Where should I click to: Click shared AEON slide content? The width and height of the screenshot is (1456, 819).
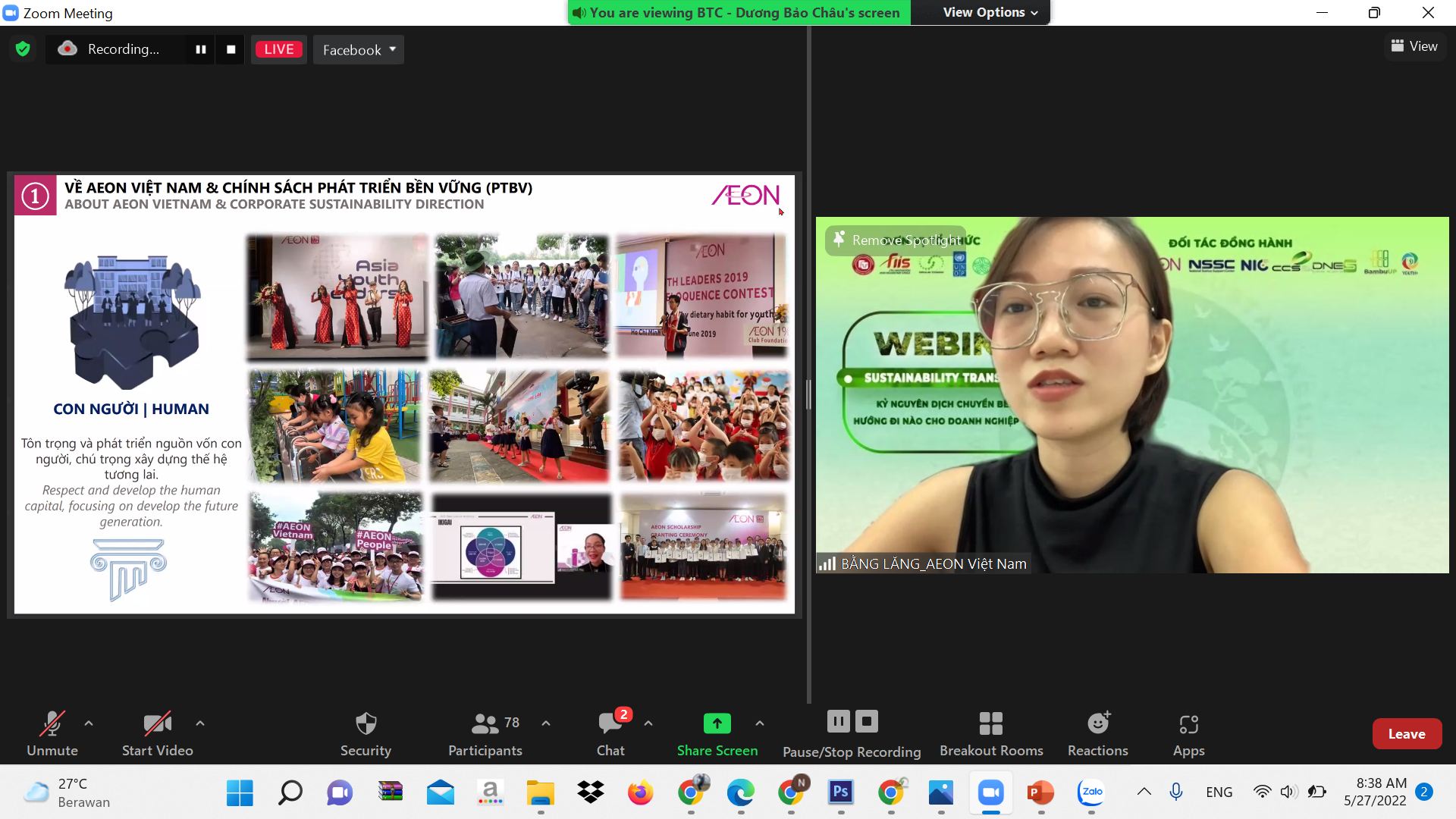[x=404, y=394]
